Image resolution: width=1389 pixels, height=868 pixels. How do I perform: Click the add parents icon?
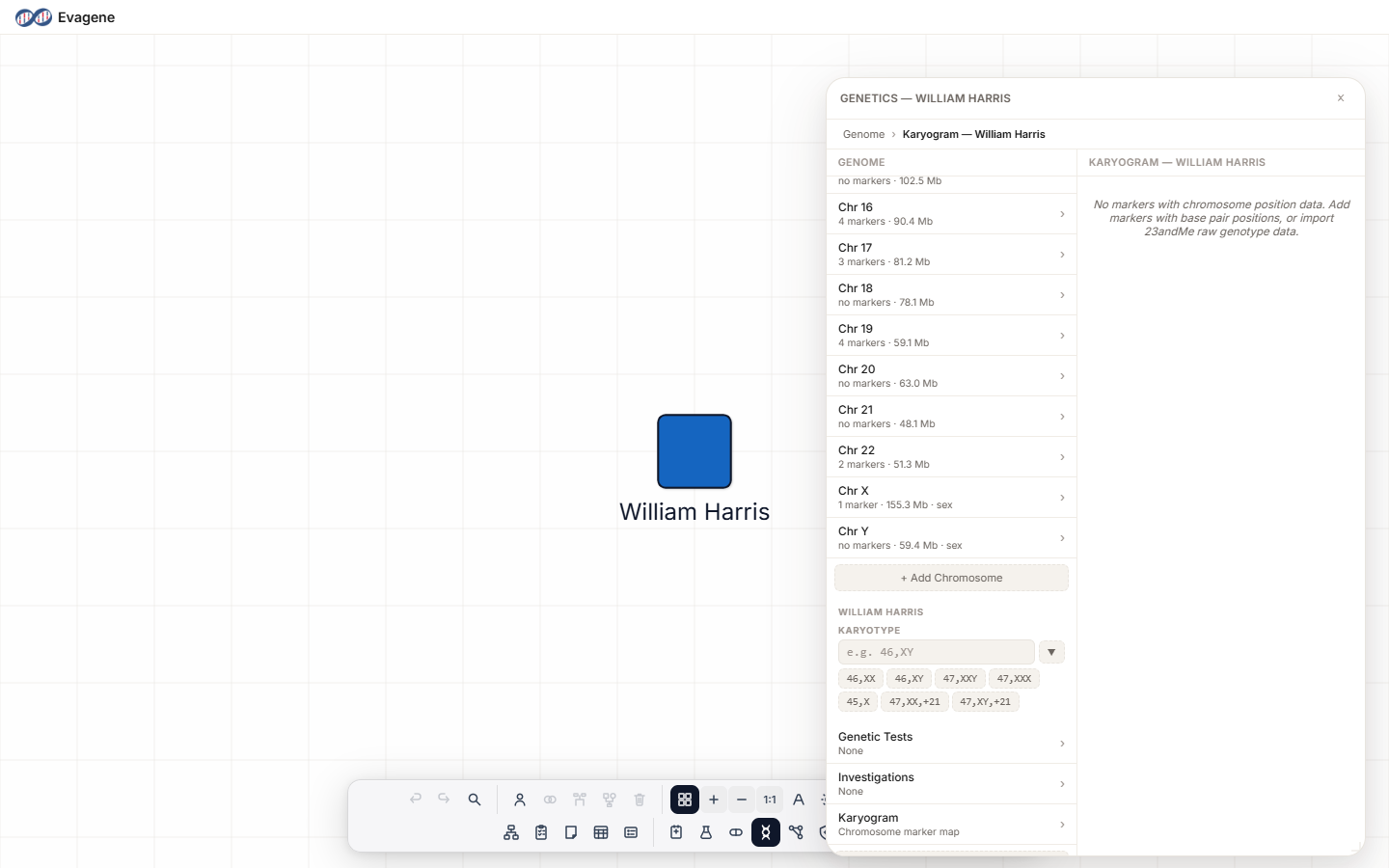[x=580, y=800]
